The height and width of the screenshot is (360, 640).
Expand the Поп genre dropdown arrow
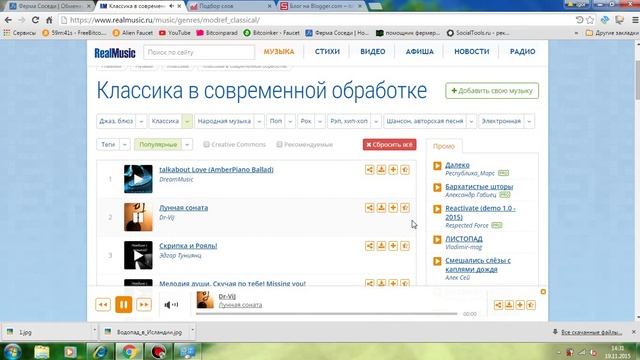point(290,121)
